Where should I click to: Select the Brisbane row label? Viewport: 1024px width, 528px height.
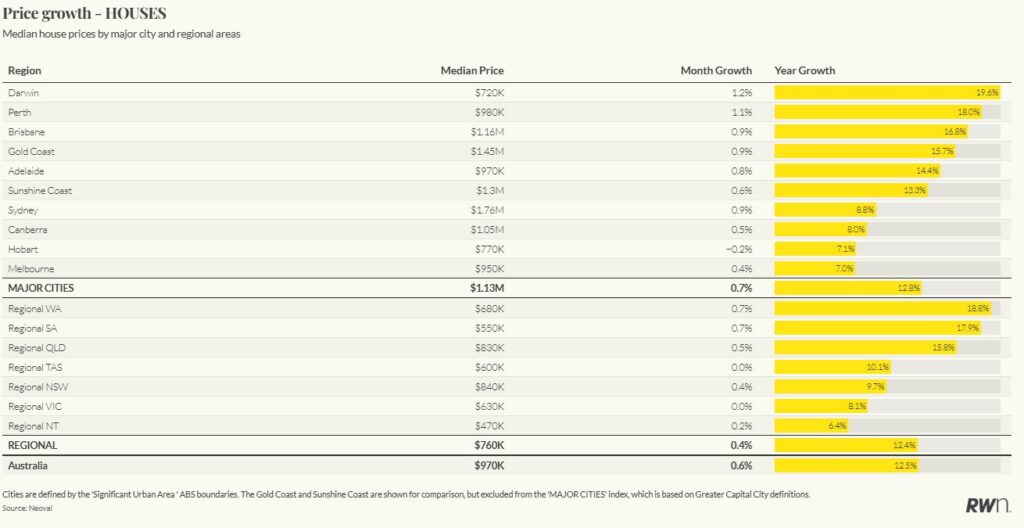(26, 132)
